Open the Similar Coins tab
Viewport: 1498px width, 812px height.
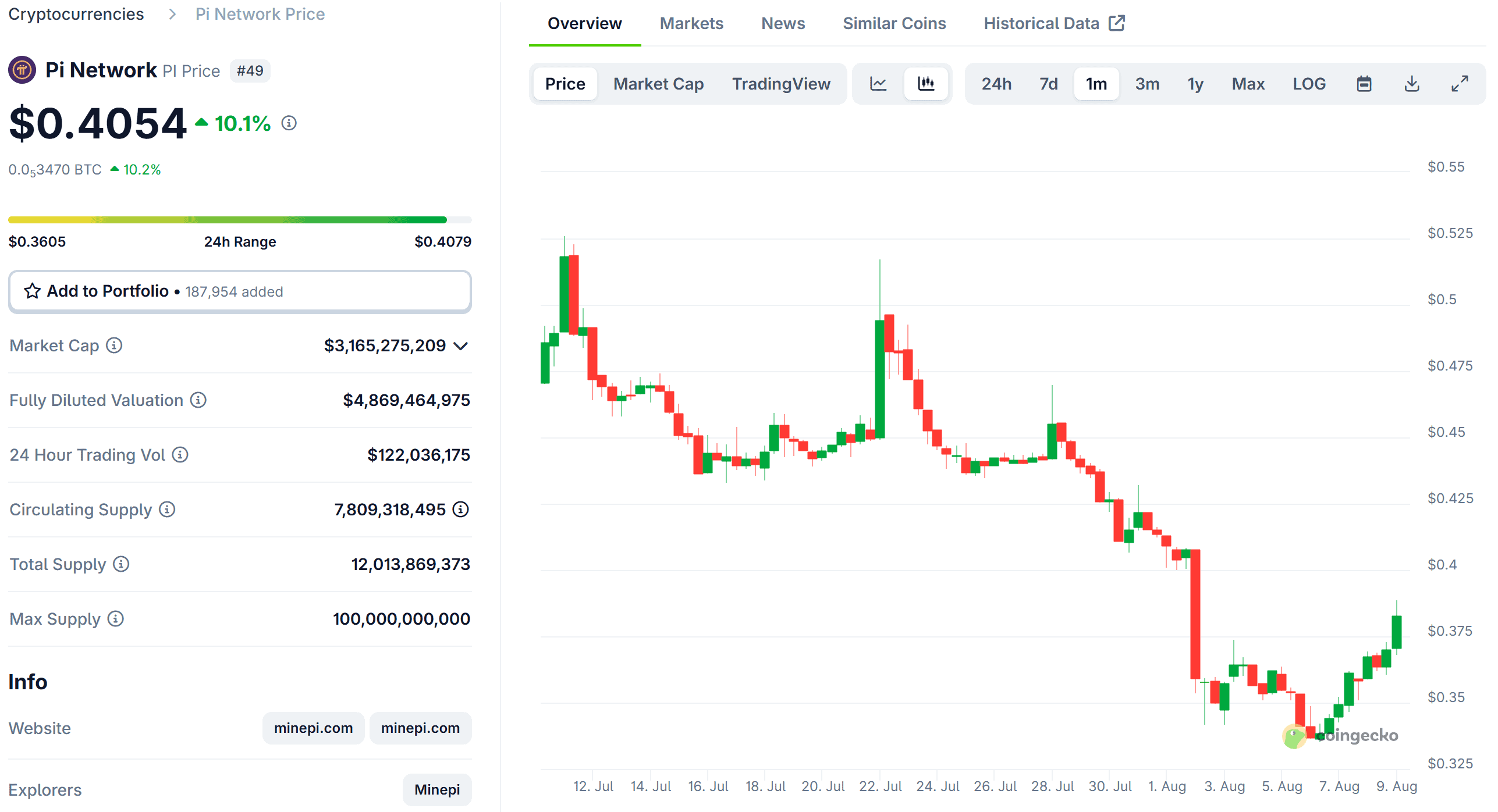point(894,23)
